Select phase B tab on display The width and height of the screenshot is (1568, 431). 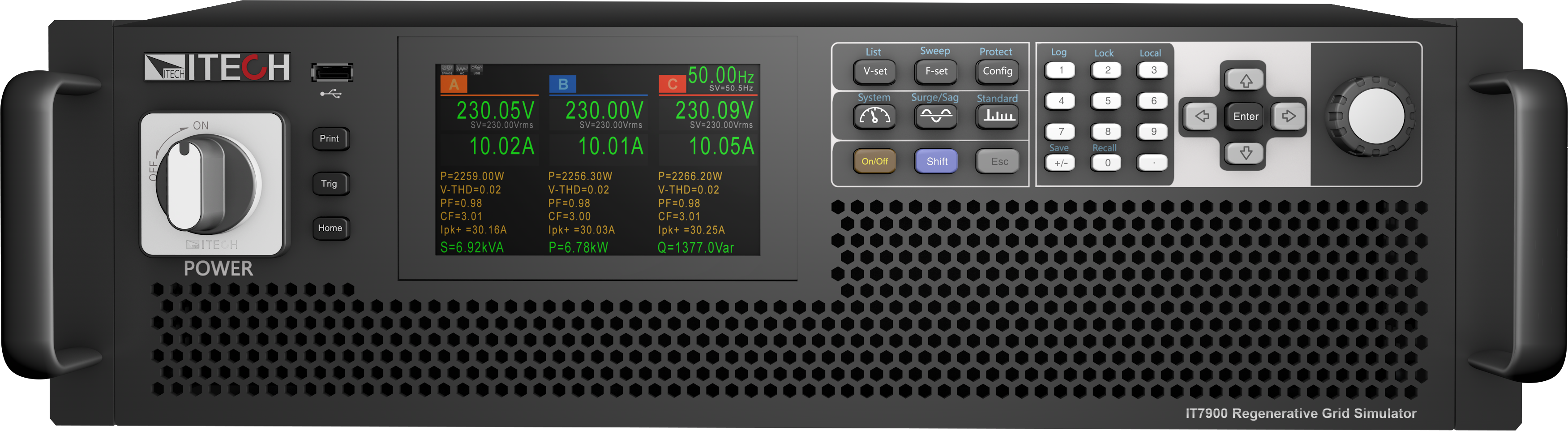(562, 85)
